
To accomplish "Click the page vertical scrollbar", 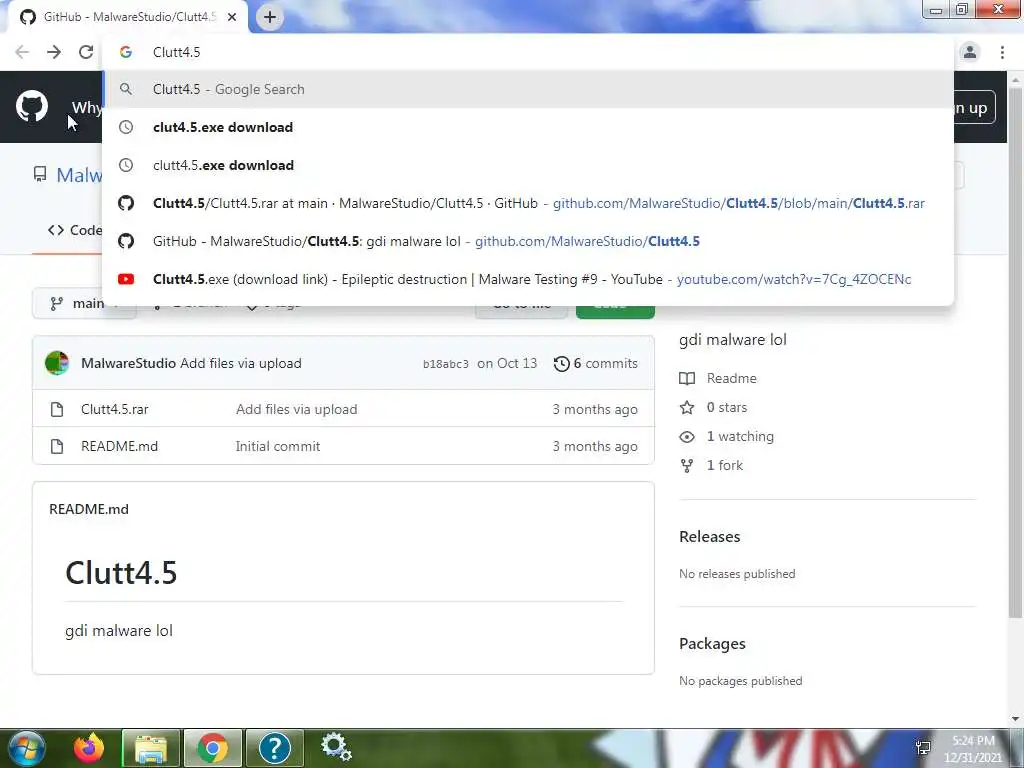I will click(x=1015, y=353).
